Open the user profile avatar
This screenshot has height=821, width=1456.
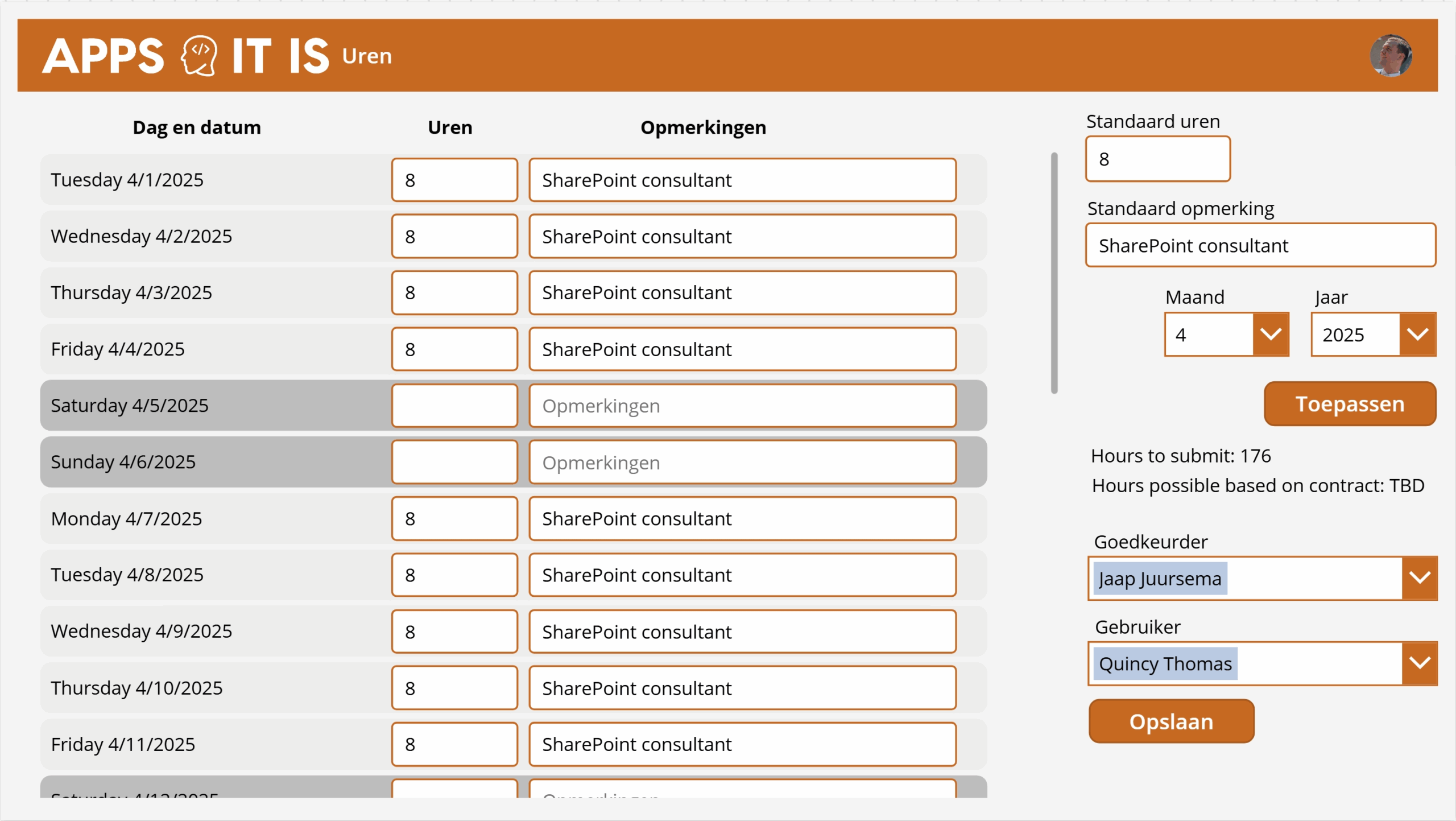coord(1392,55)
